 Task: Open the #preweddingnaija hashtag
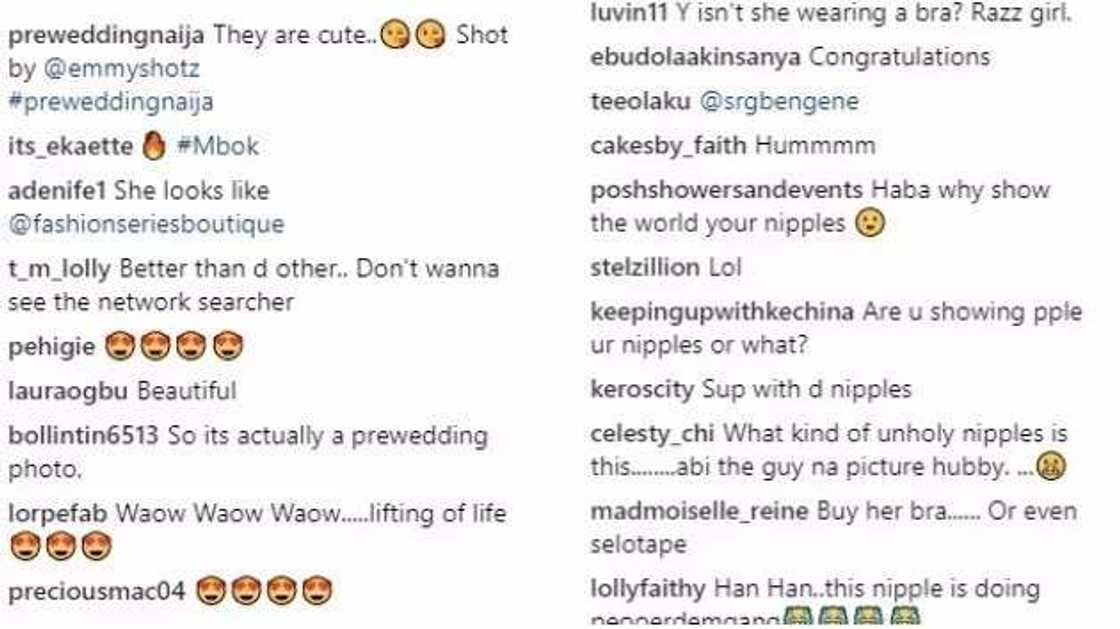[111, 101]
